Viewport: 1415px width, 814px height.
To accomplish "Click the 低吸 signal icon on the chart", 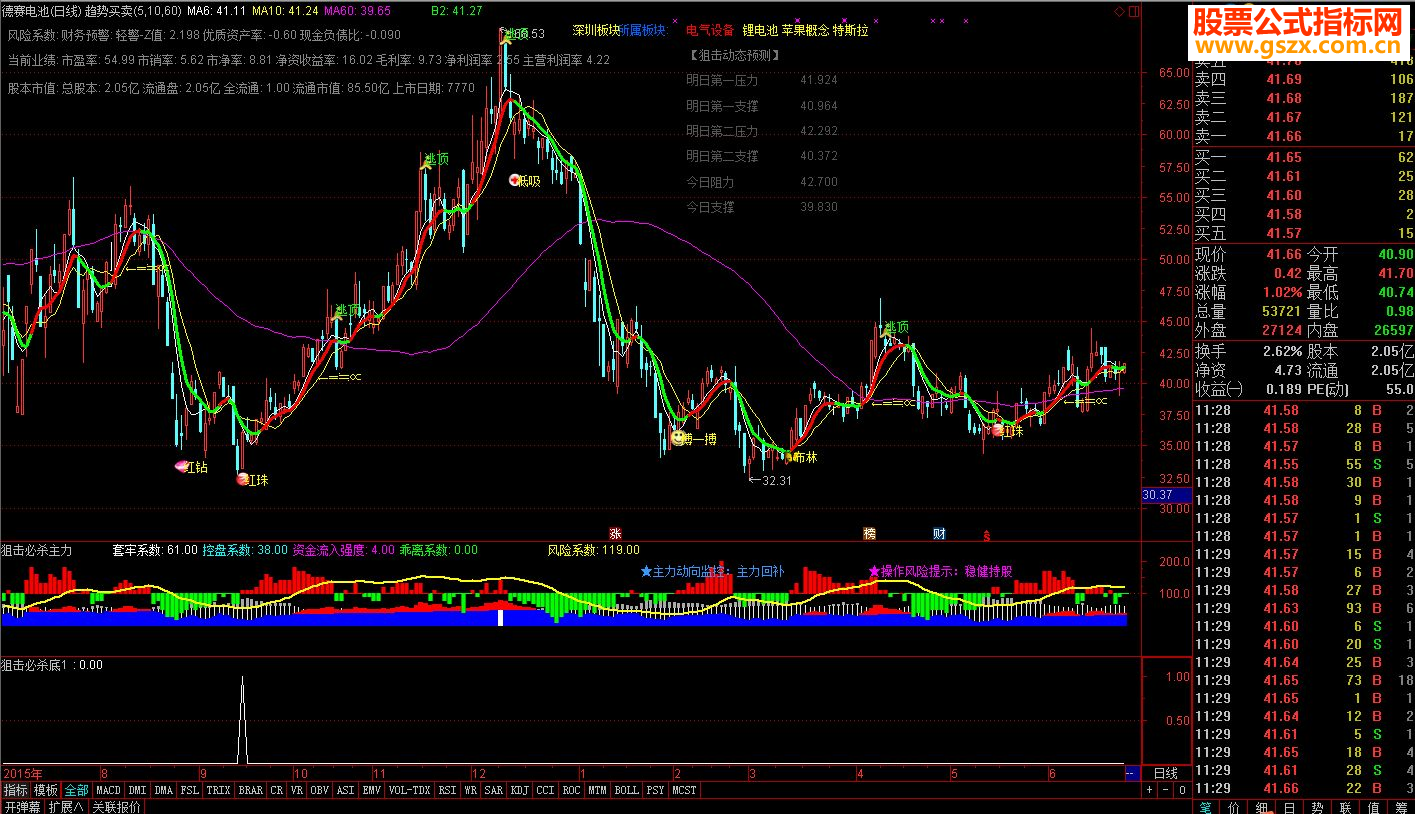I will pos(516,180).
